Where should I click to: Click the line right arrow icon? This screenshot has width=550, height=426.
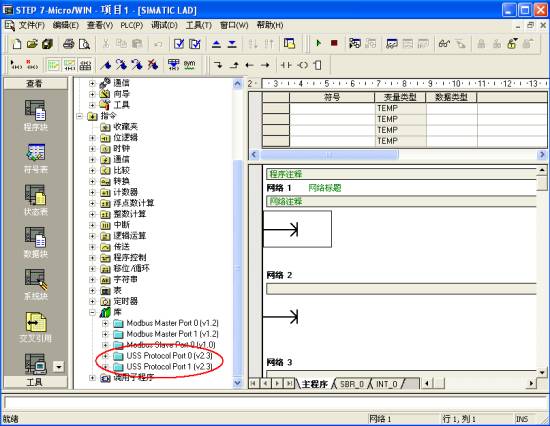[265, 65]
